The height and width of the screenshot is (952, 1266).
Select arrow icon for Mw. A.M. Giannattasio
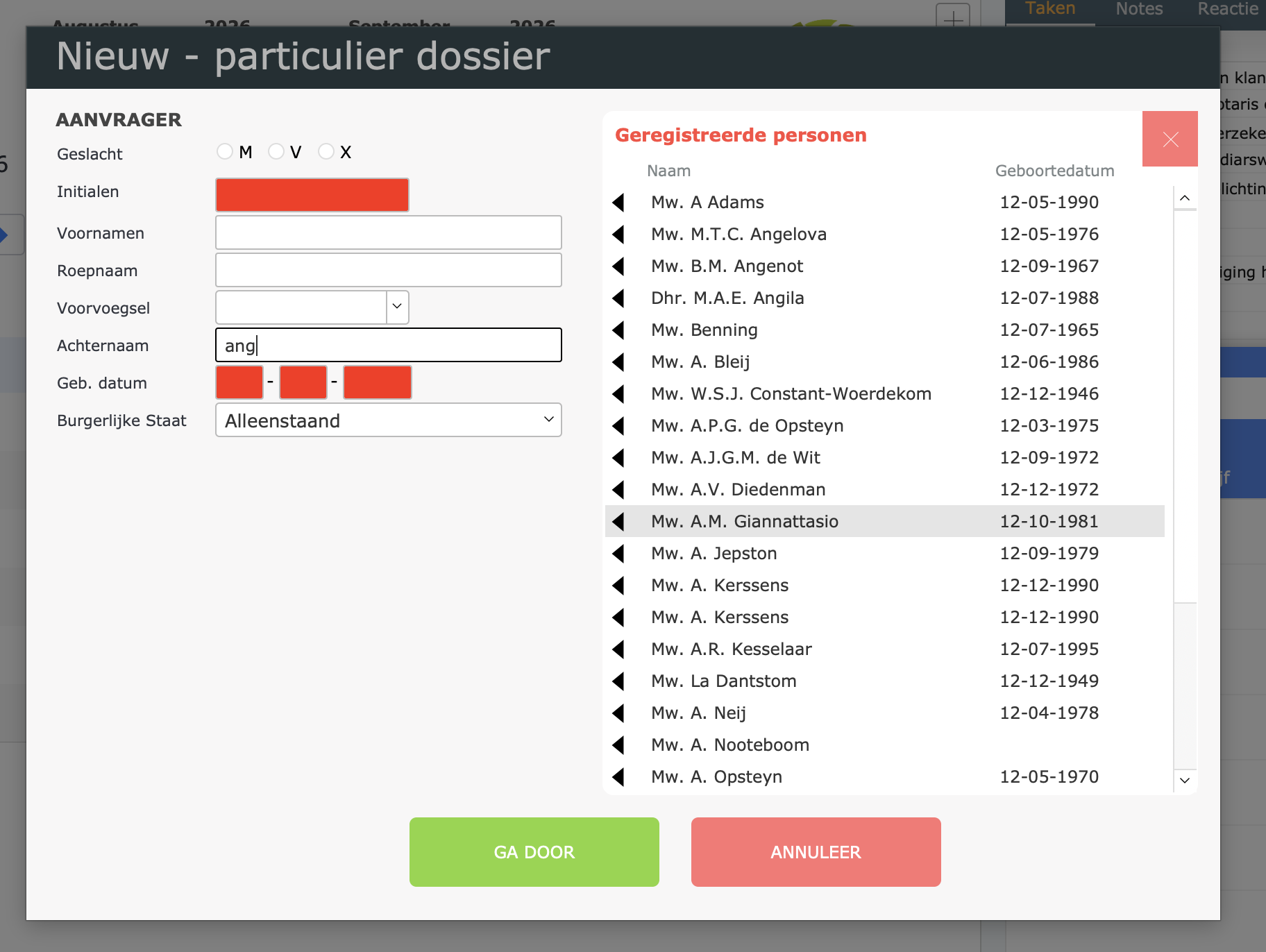click(618, 522)
